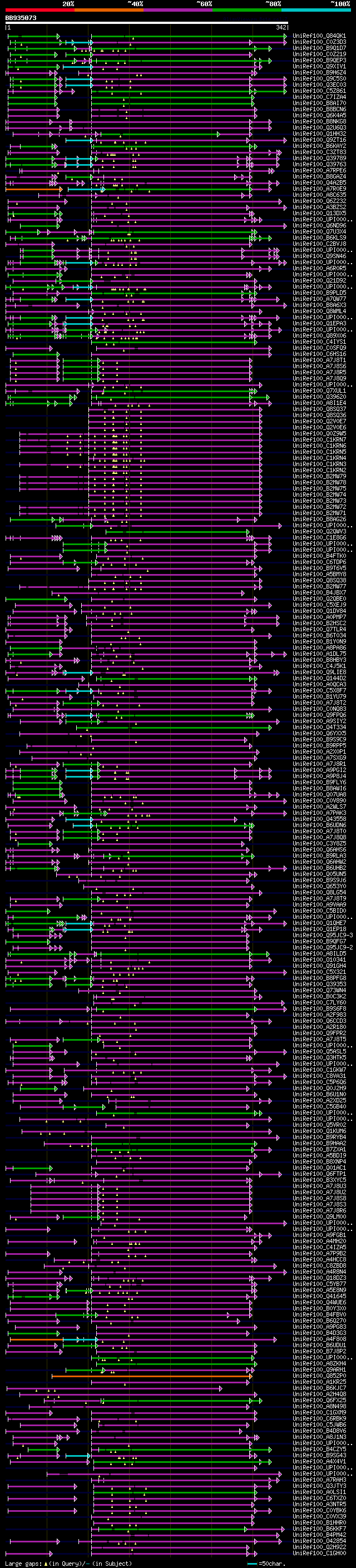Image resolution: width=356 pixels, height=1568 pixels.
Task: Open hit UniRef100_B9Q1D7
Action: click(x=319, y=48)
